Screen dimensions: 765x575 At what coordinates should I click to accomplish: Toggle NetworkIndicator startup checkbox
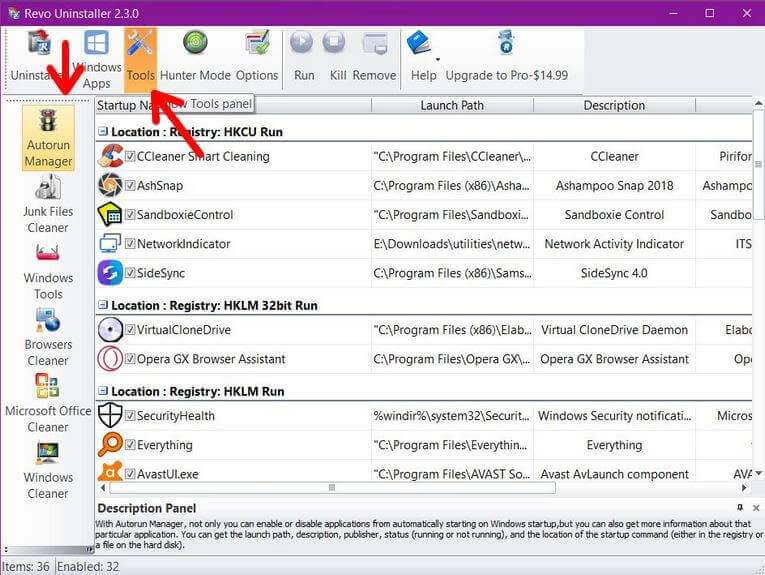pos(130,243)
